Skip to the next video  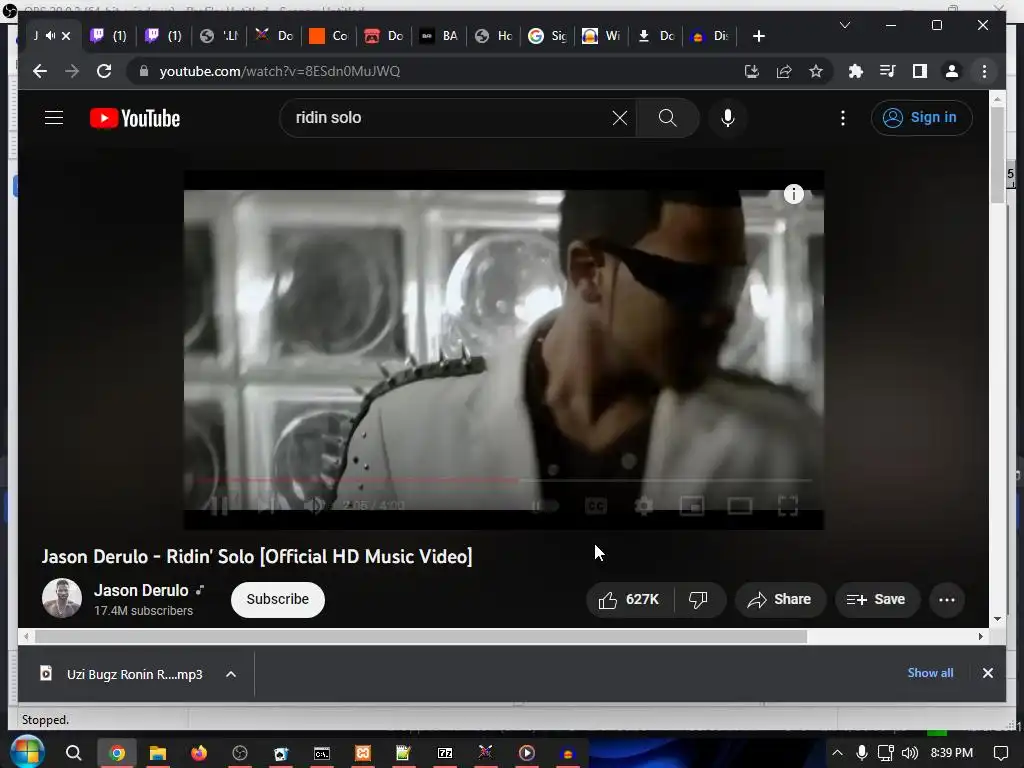point(266,505)
